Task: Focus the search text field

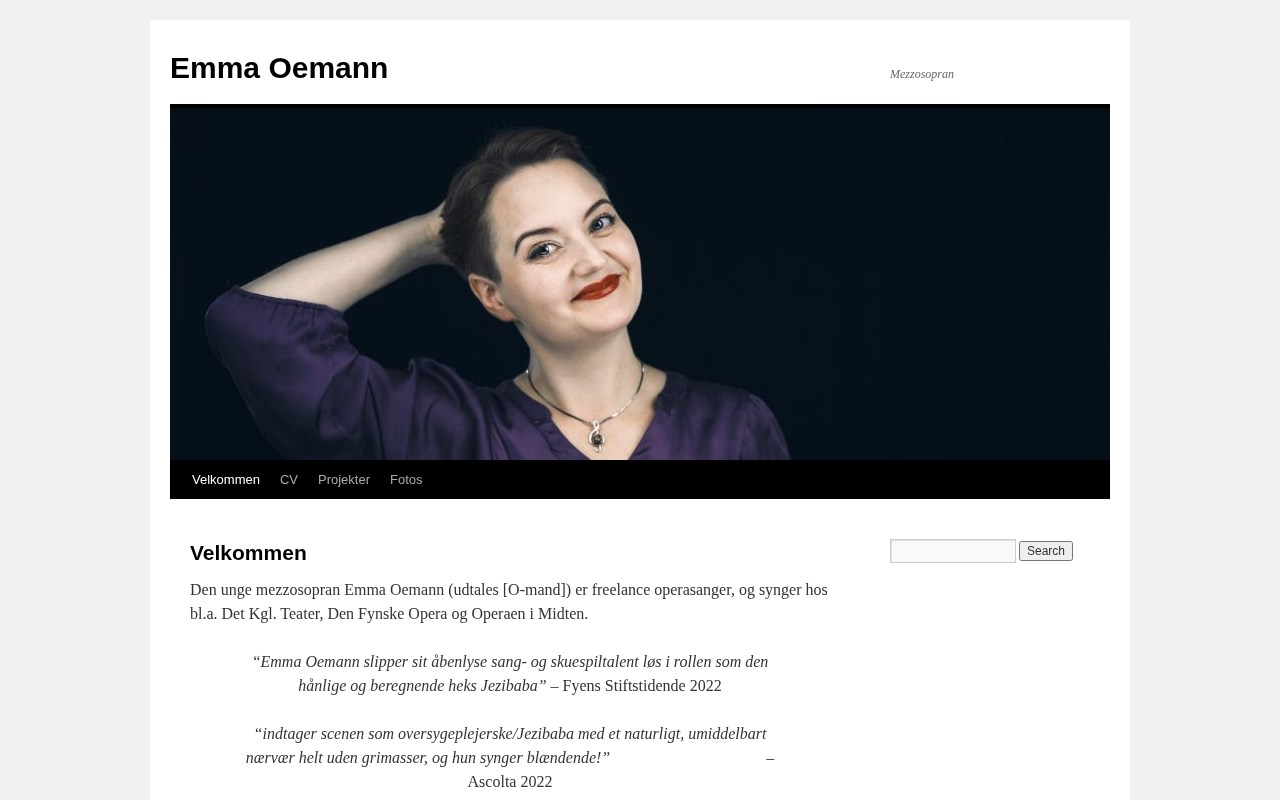Action: [953, 551]
